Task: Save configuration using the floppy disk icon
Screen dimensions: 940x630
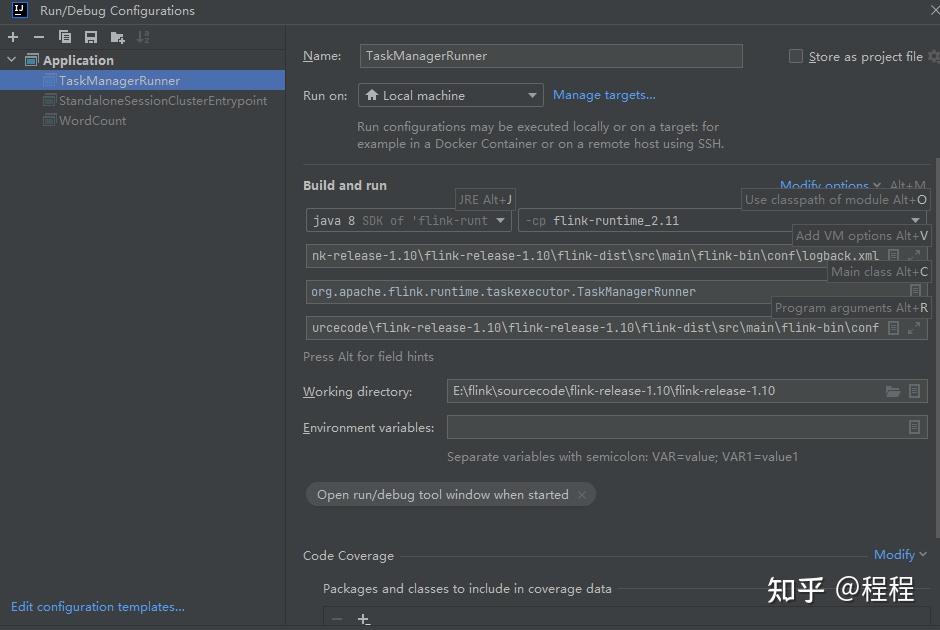Action: pos(91,37)
